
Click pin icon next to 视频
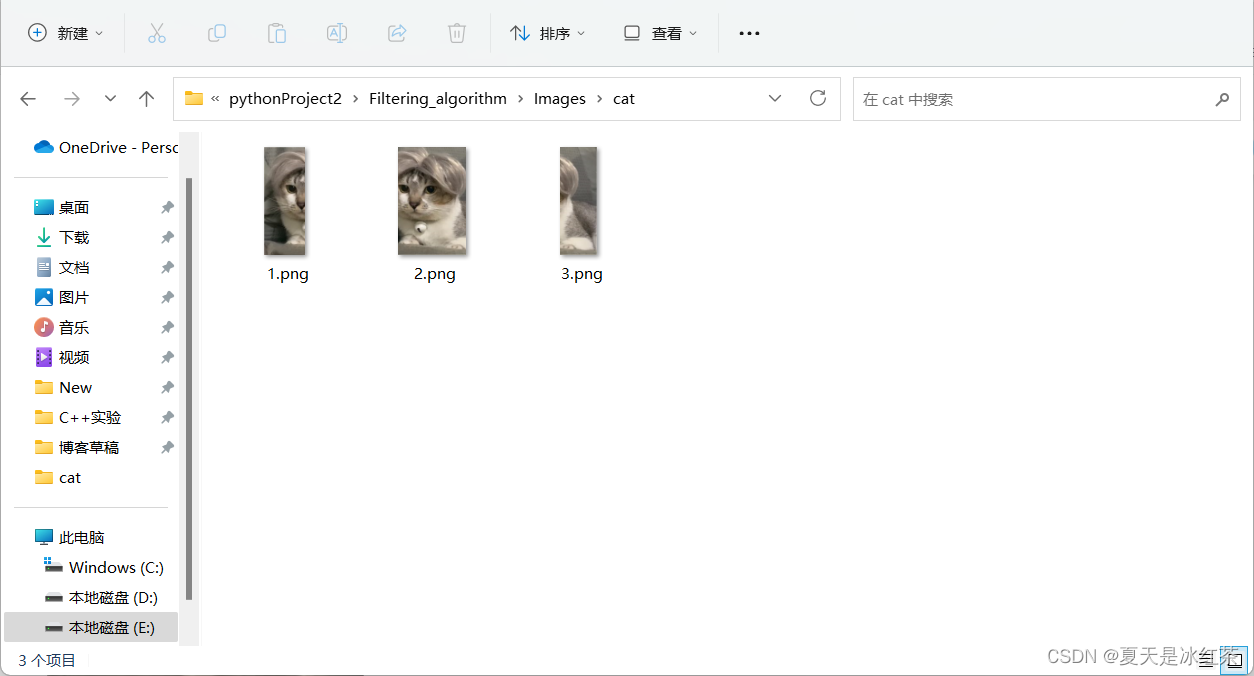coord(167,357)
